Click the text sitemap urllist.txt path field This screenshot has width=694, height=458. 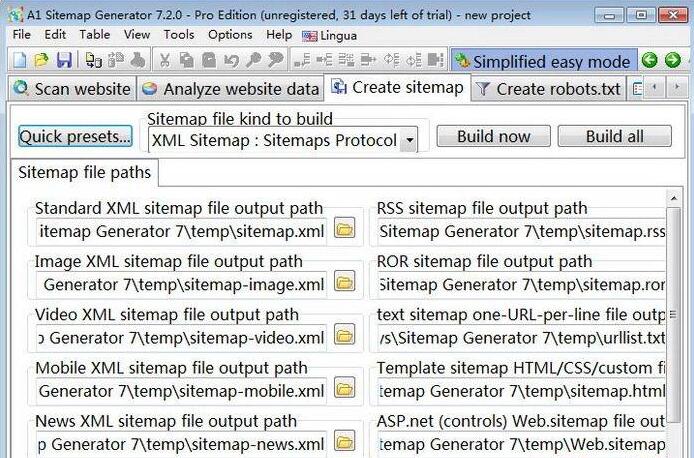click(x=521, y=338)
